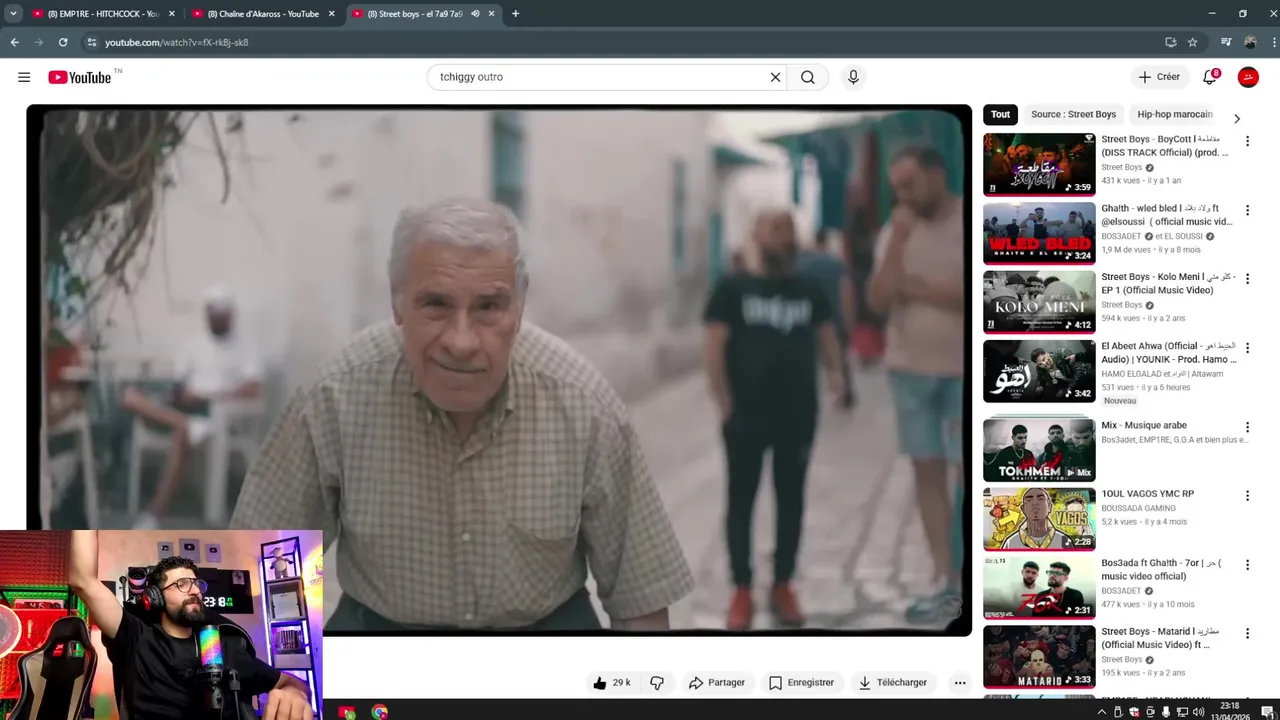Clear the search box with the X
The image size is (1280, 720).
point(775,77)
